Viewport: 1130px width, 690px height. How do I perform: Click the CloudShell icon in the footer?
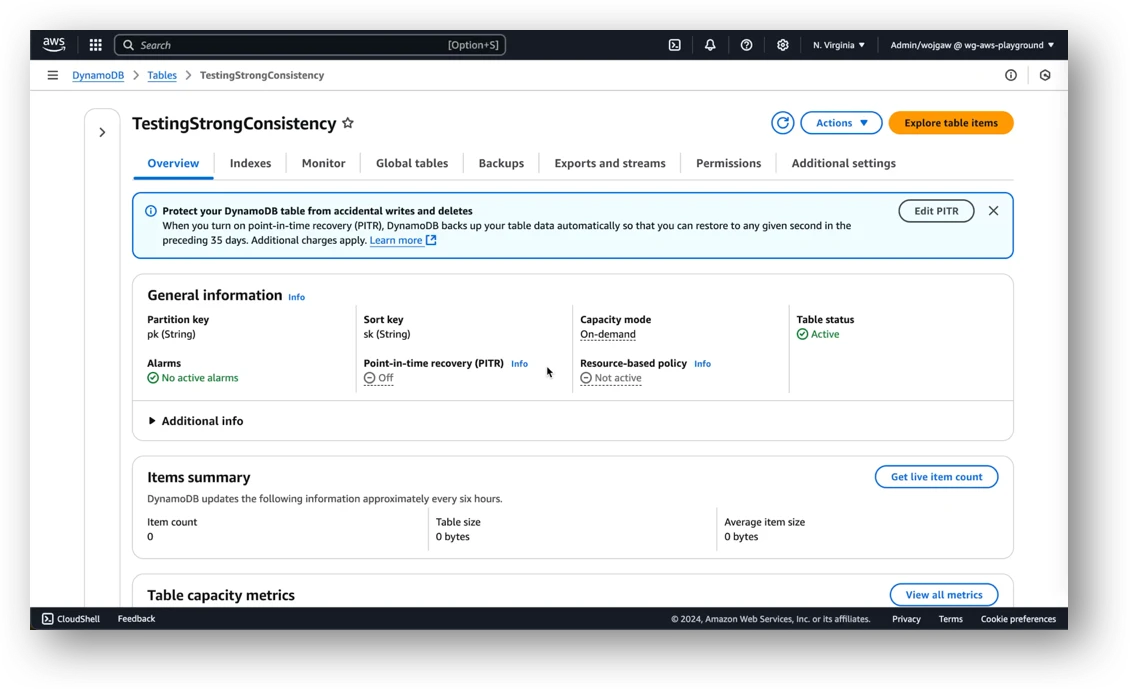point(48,619)
